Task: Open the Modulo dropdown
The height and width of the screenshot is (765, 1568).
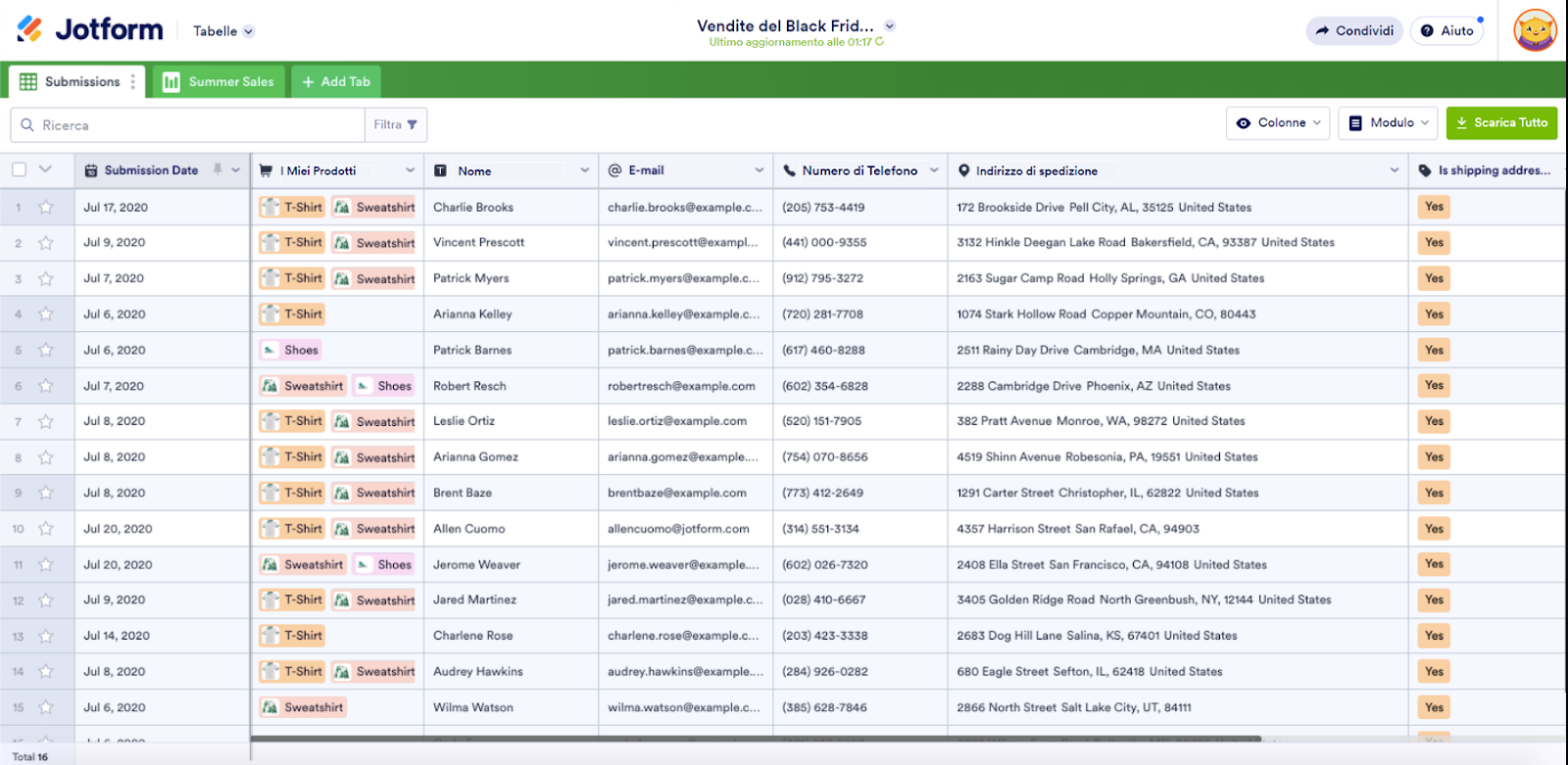Action: [x=1388, y=123]
